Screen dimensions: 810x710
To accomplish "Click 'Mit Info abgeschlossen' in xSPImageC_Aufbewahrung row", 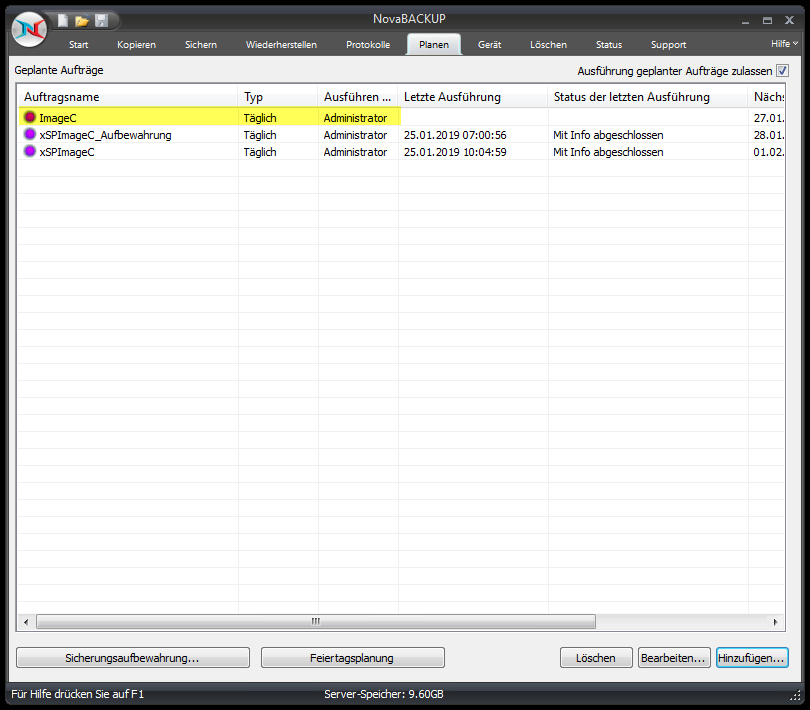I will pos(608,135).
